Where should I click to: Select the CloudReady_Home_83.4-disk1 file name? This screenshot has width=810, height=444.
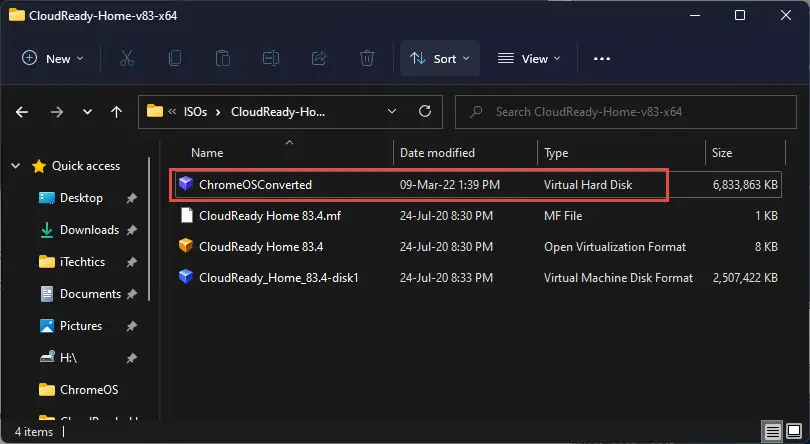tap(278, 278)
